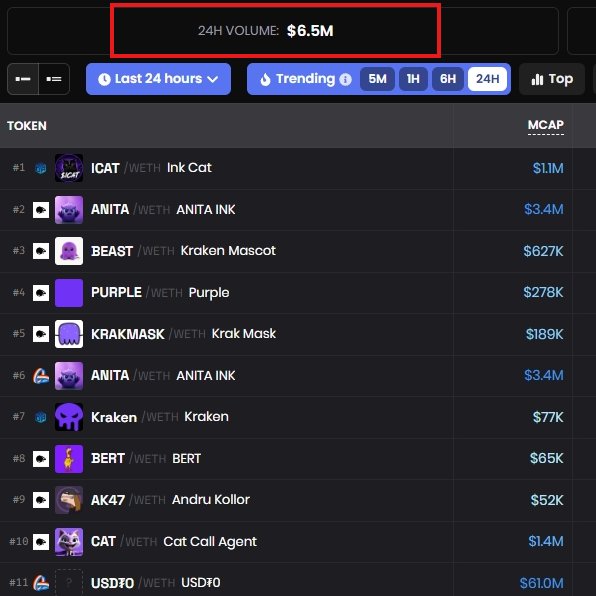Click the Kraken Mascot token name
Viewport: 596px width, 596px height.
click(x=228, y=250)
